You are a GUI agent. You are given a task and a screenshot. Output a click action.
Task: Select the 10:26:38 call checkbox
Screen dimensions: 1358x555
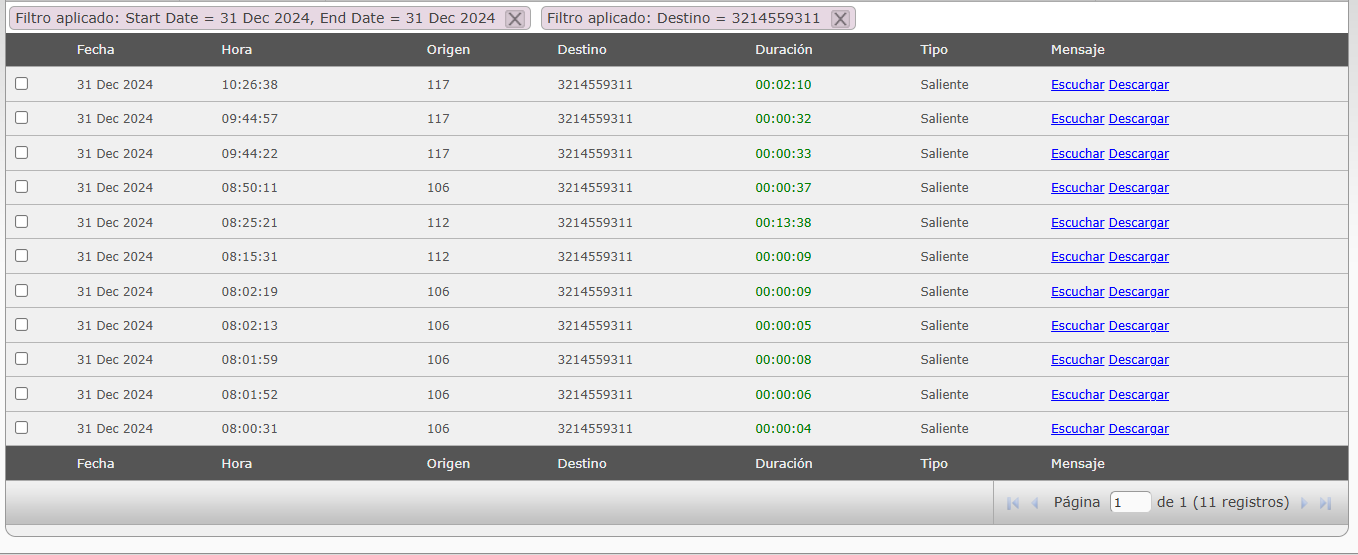[x=22, y=84]
